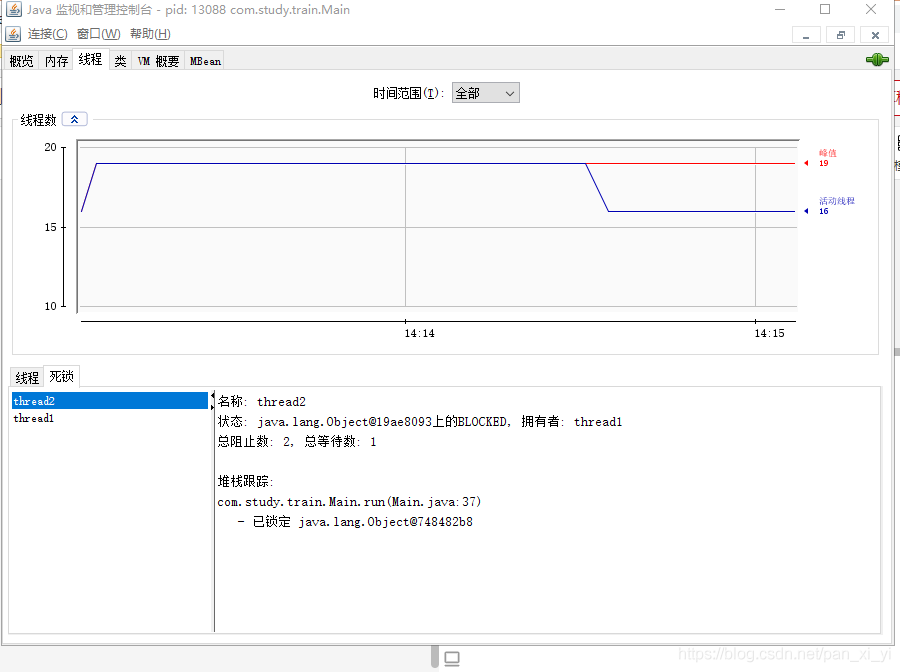Select thread2 in the deadlock list

(110, 401)
